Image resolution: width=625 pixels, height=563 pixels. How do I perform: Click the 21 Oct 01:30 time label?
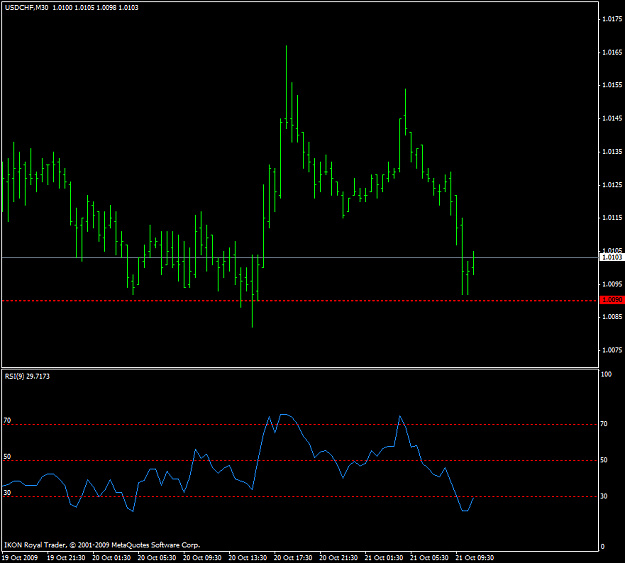(384, 557)
